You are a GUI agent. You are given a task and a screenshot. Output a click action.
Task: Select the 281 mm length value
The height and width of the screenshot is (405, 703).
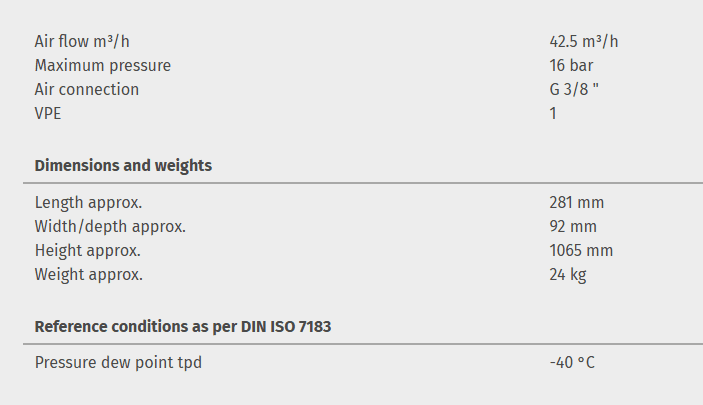[x=576, y=202]
